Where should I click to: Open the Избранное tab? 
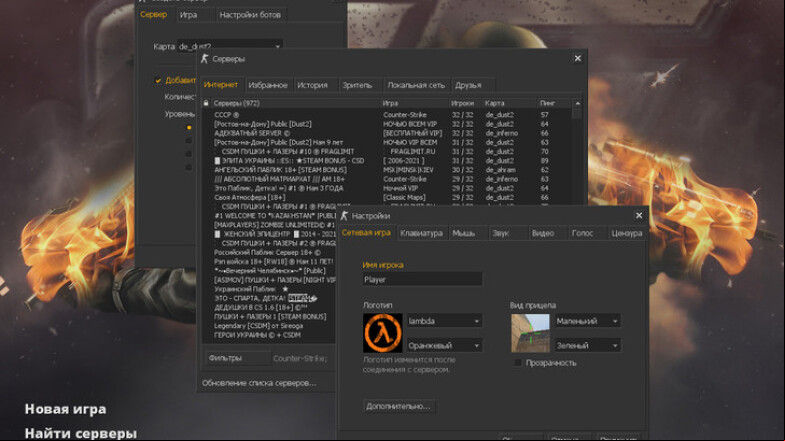[x=268, y=85]
